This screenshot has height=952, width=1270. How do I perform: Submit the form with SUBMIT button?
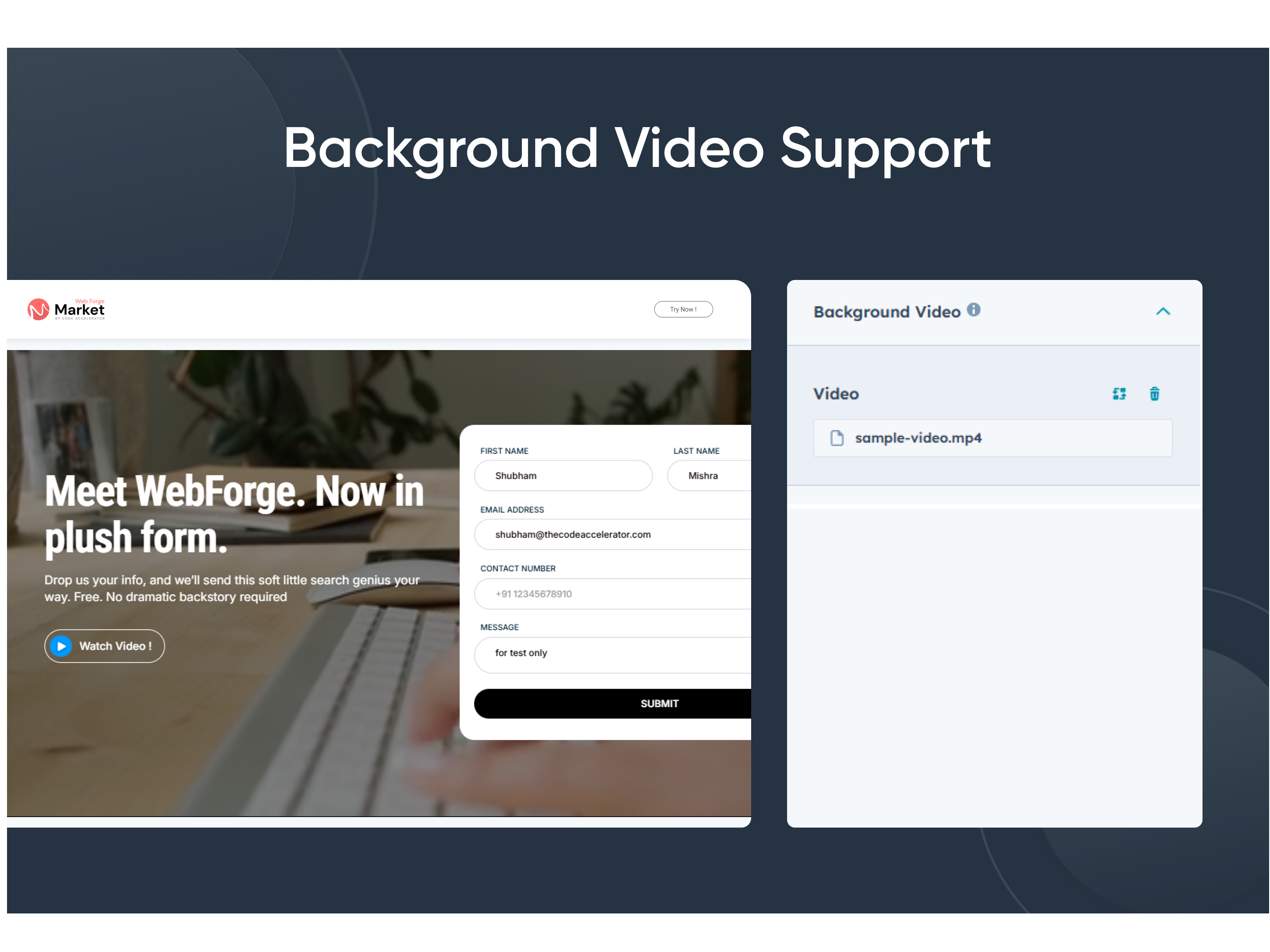point(613,704)
